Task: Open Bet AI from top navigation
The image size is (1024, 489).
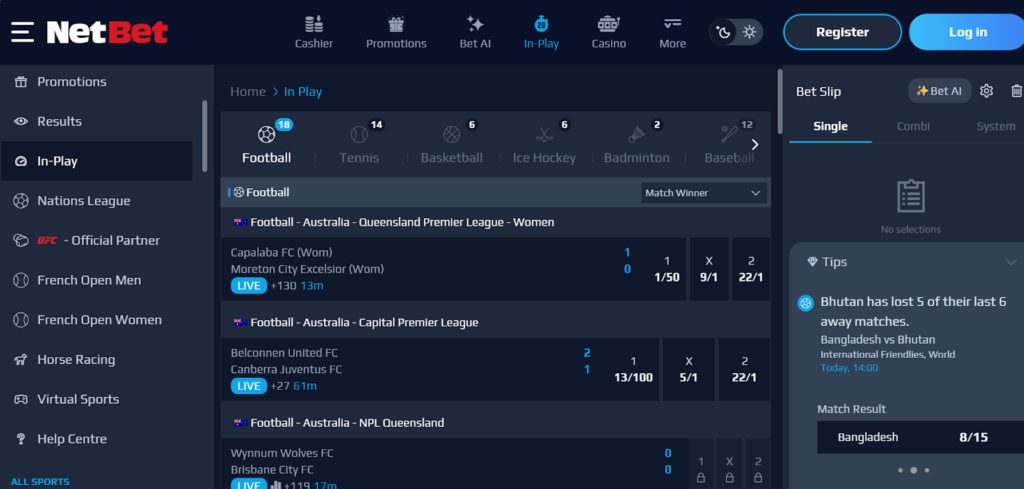Action: click(x=475, y=24)
